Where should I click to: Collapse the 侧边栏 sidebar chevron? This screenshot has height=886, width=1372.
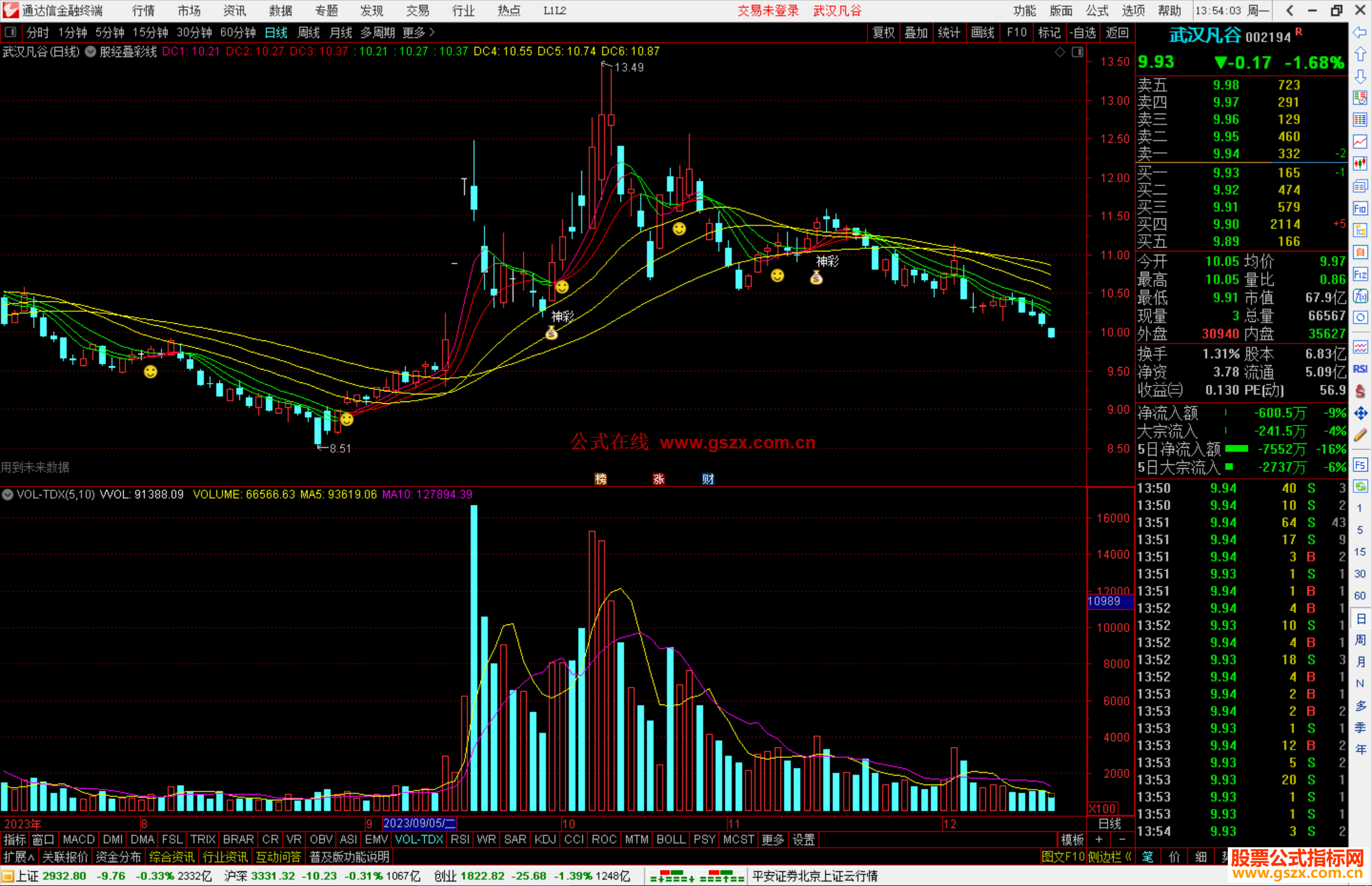click(x=1128, y=857)
